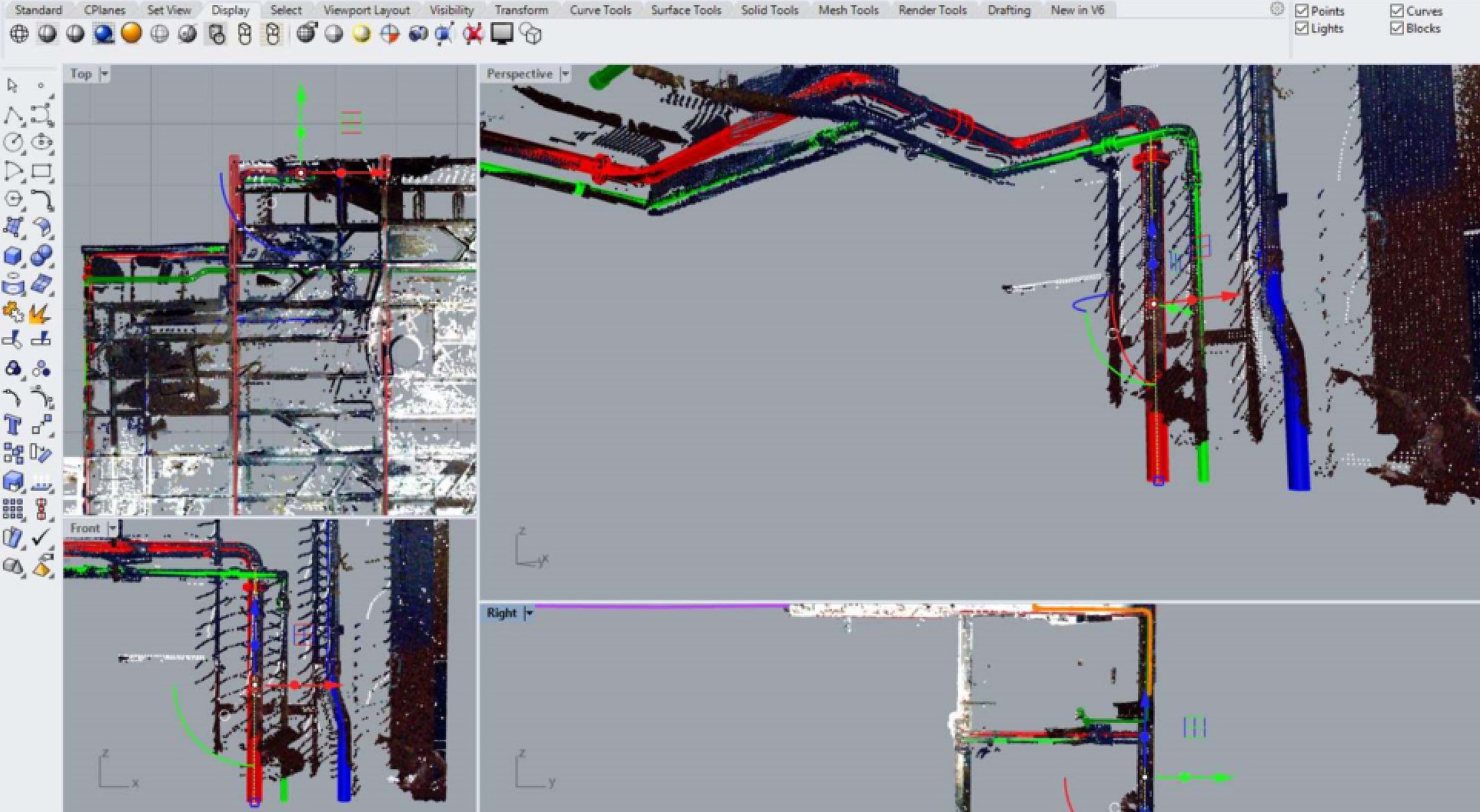Select the Text object tool
This screenshot has width=1480, height=812.
[13, 425]
